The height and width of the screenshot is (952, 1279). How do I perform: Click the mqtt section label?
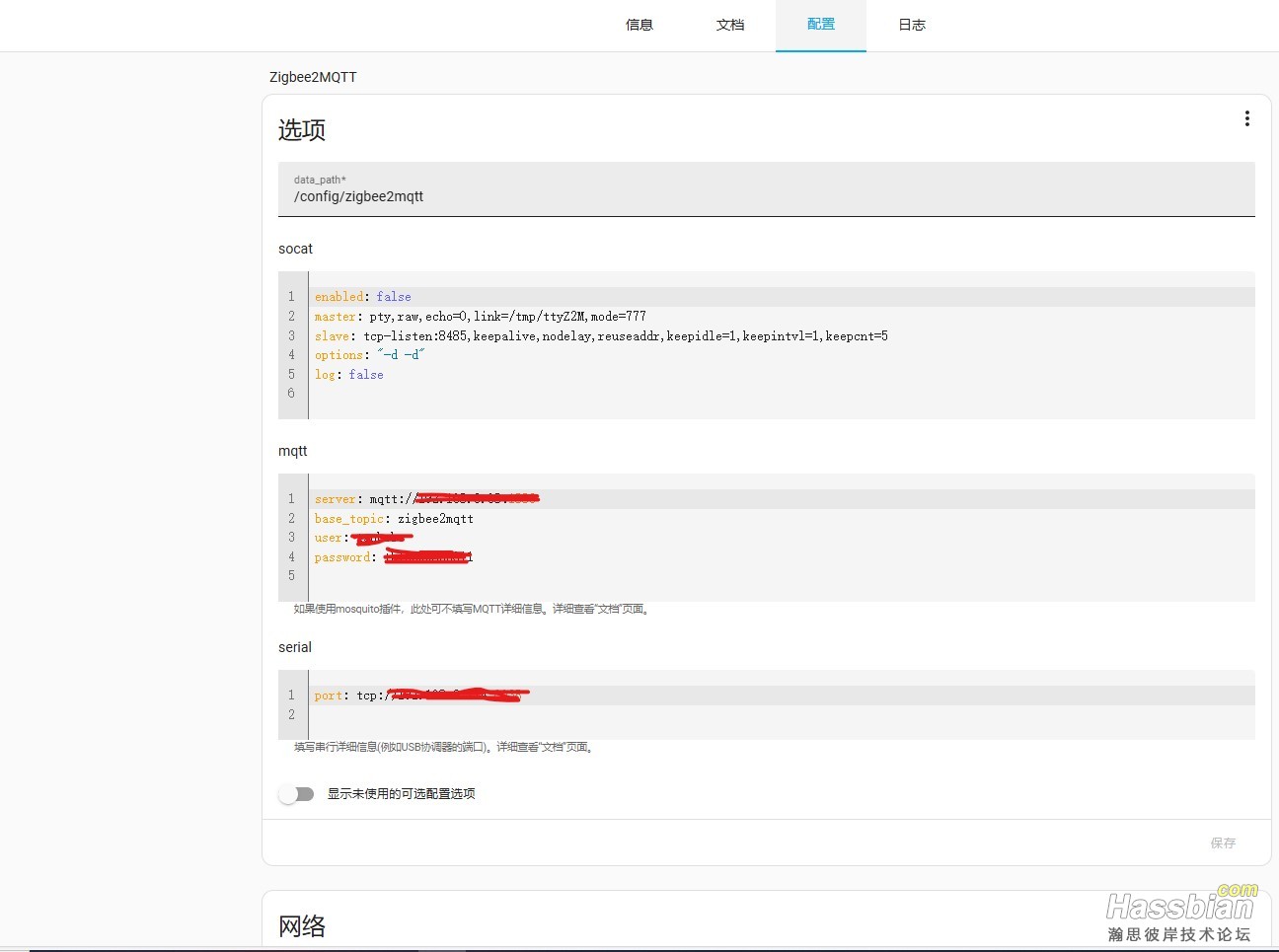(293, 451)
